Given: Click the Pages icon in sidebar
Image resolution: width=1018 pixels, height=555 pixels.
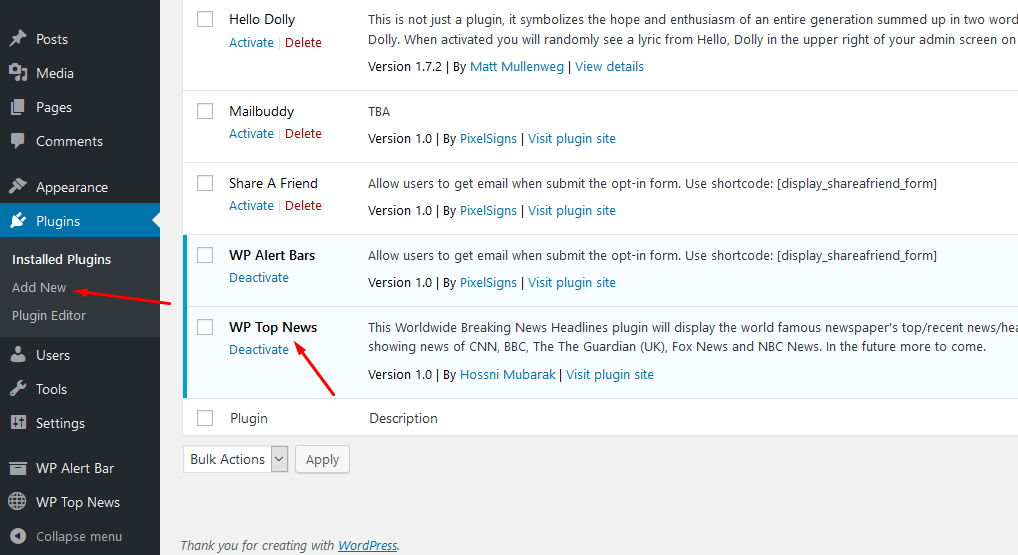Looking at the screenshot, I should coord(18,107).
